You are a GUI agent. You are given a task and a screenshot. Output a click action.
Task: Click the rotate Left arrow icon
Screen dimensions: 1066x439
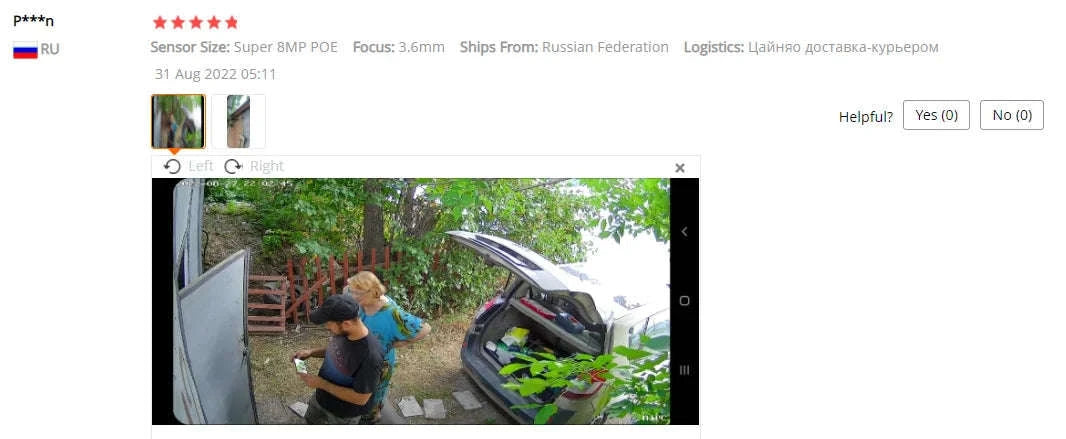pyautogui.click(x=173, y=166)
